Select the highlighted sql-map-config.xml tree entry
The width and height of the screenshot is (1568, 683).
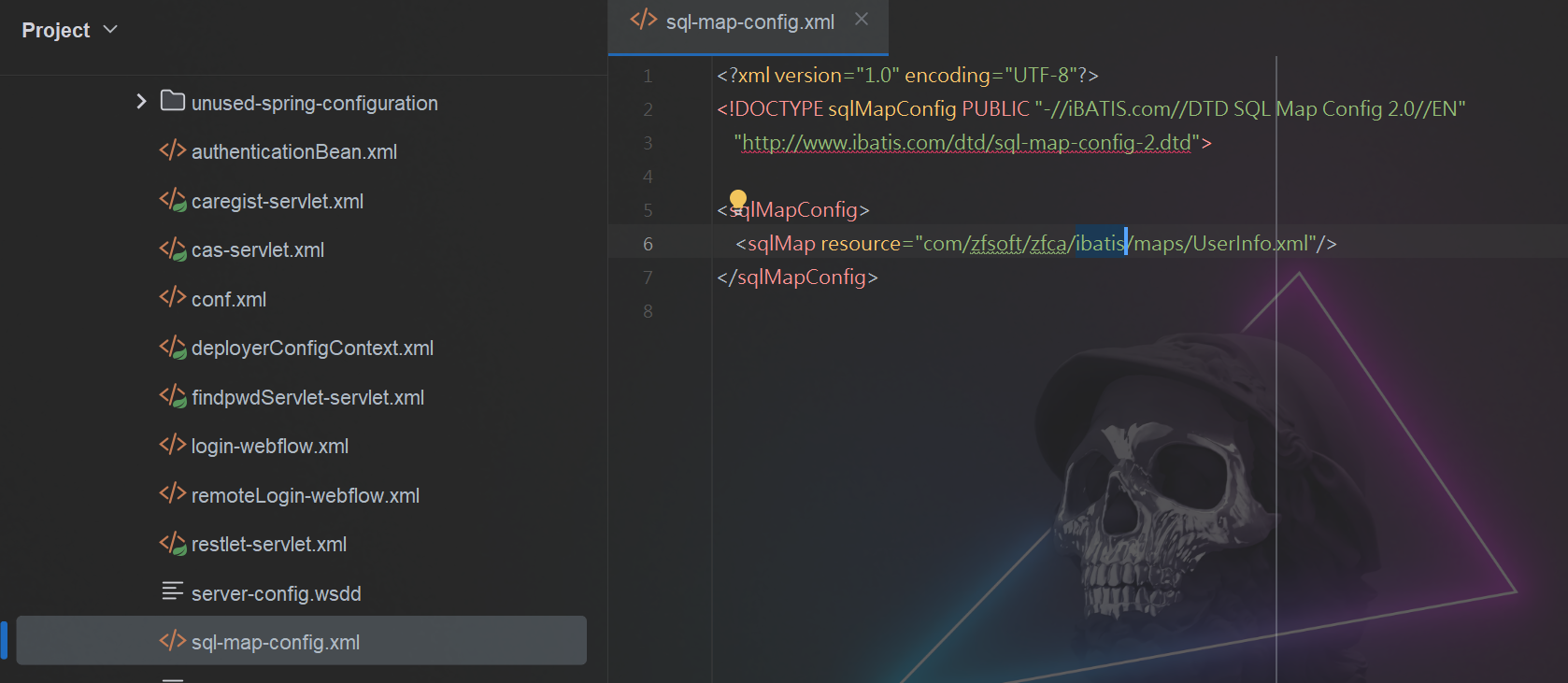point(275,643)
